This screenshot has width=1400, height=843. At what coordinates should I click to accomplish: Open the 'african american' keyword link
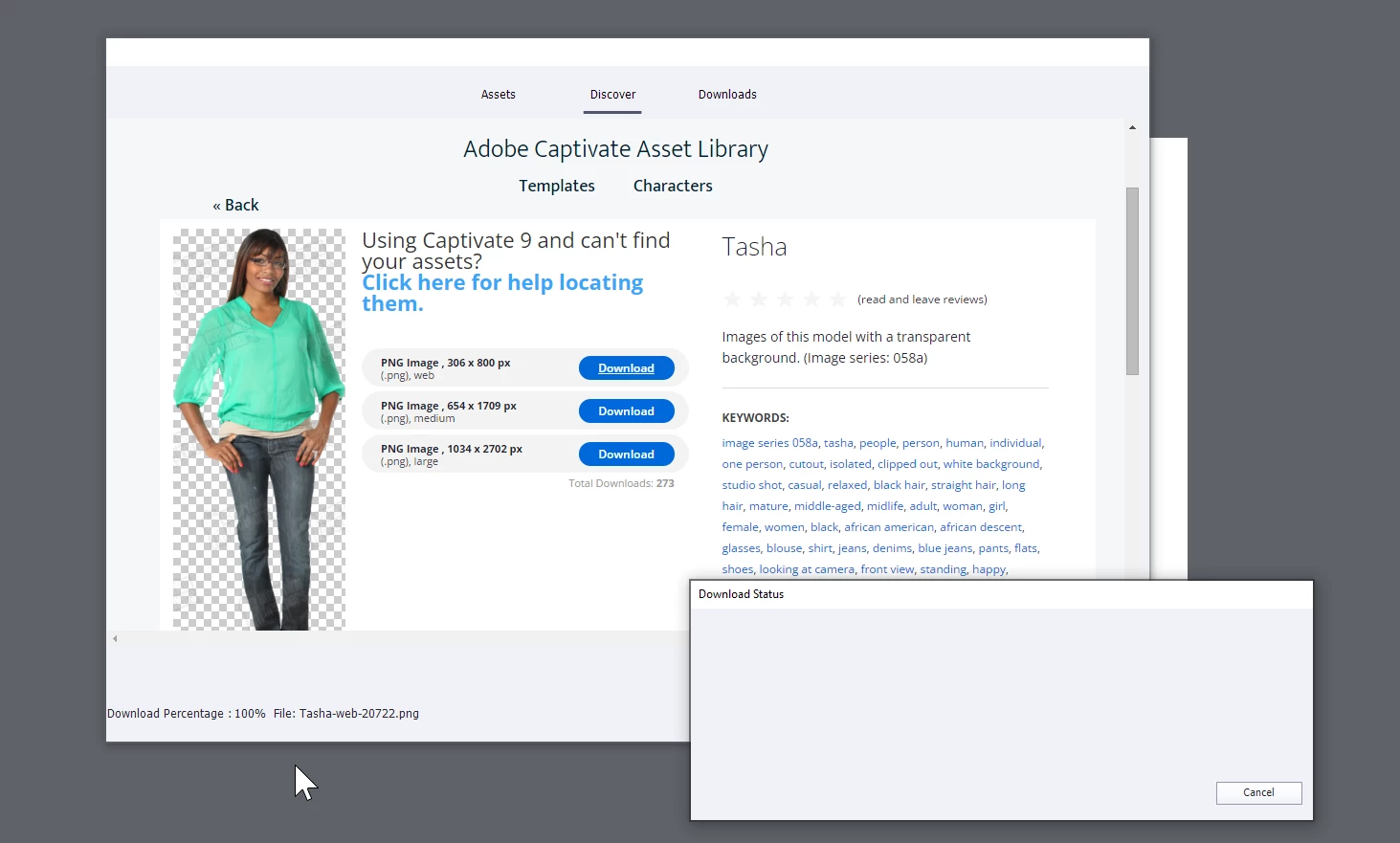(889, 527)
